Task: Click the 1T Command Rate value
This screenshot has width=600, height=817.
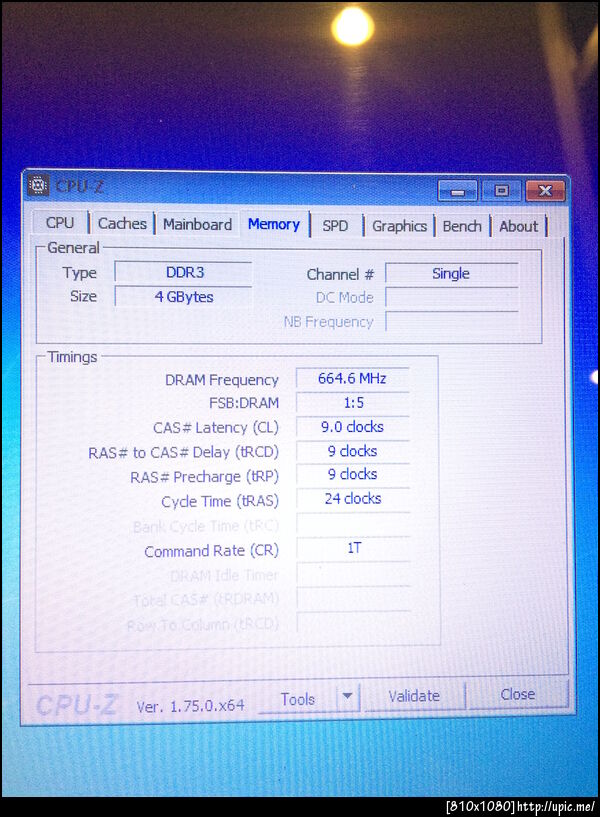Action: click(353, 548)
